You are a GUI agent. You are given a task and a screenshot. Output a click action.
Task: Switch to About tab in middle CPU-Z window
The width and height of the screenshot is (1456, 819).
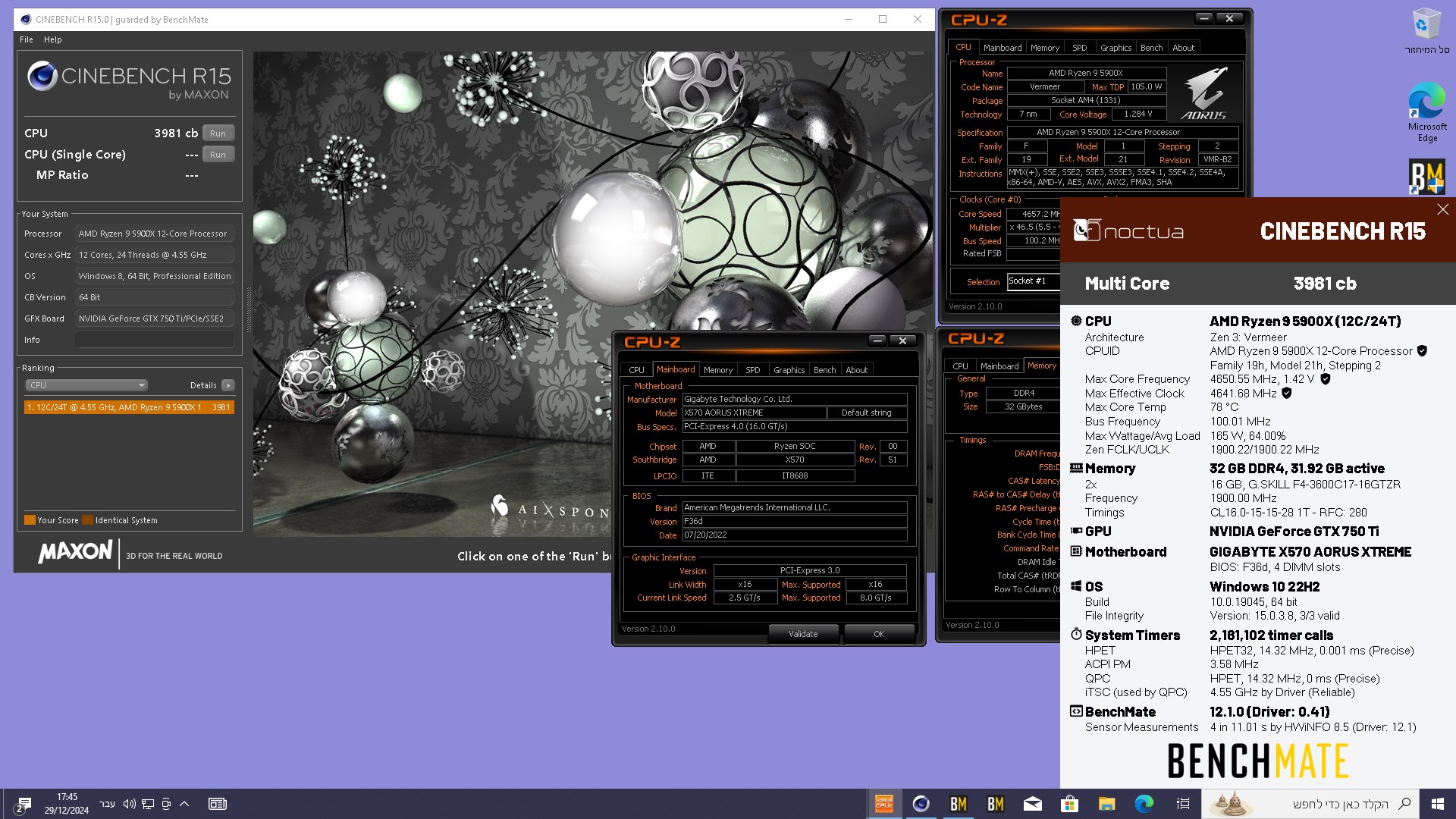(856, 370)
